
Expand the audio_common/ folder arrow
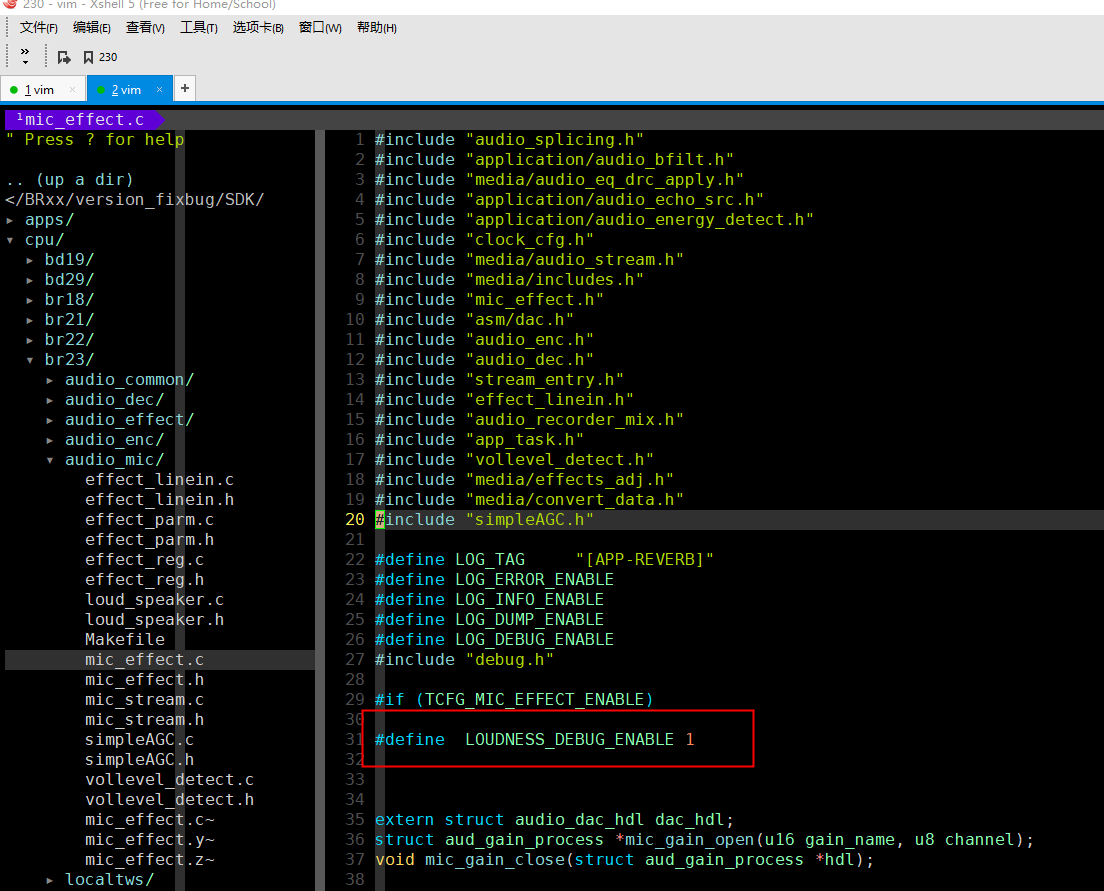(50, 380)
